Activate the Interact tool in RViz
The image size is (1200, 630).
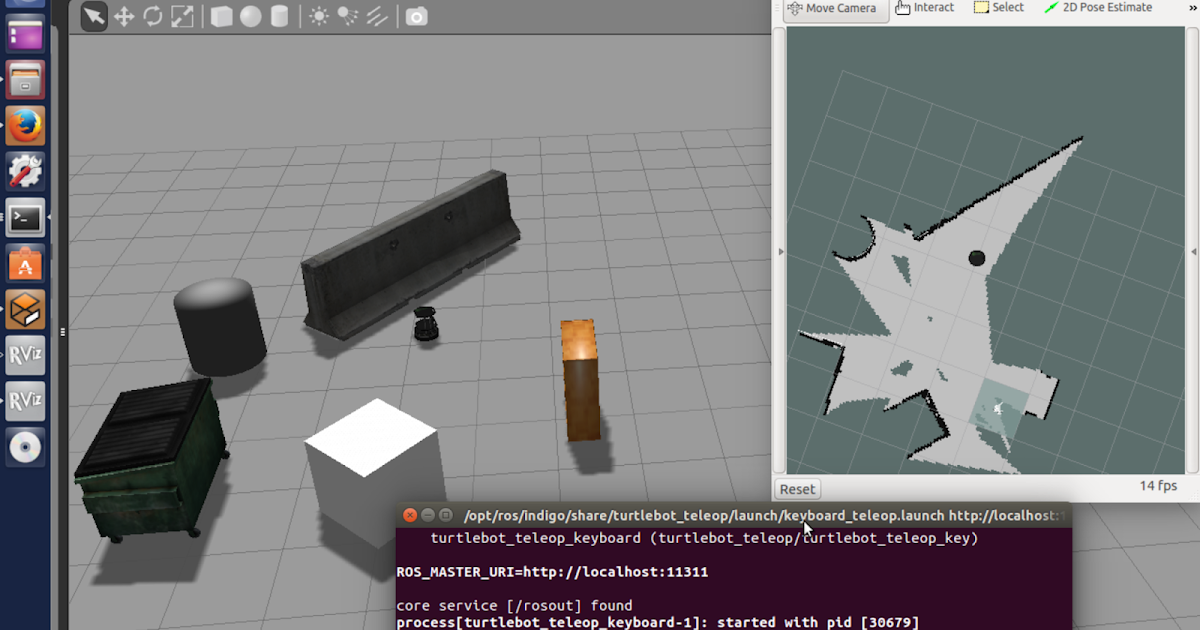(x=925, y=8)
